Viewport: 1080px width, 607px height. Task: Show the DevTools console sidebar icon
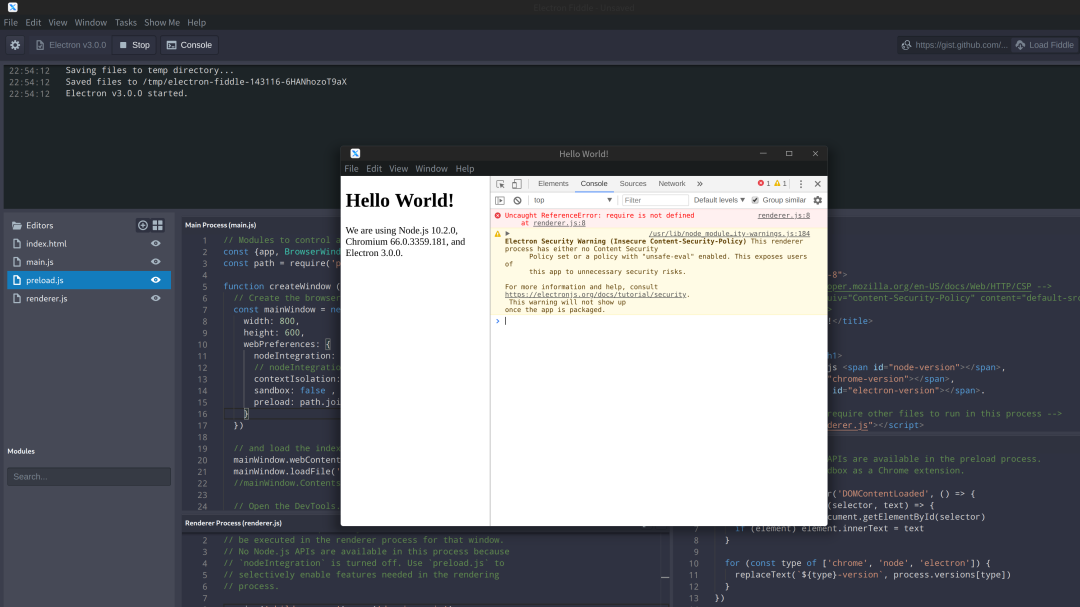tap(500, 200)
